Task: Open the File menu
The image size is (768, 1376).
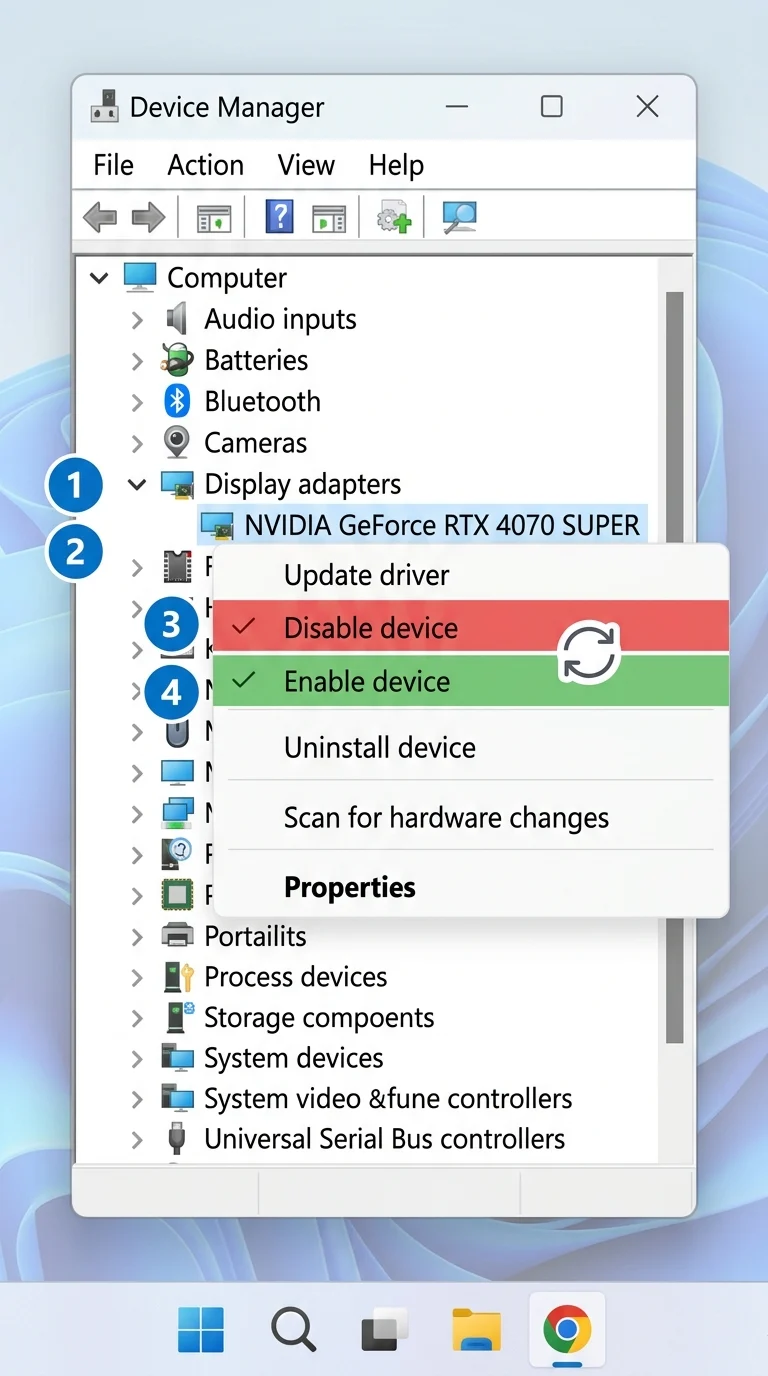Action: tap(113, 165)
